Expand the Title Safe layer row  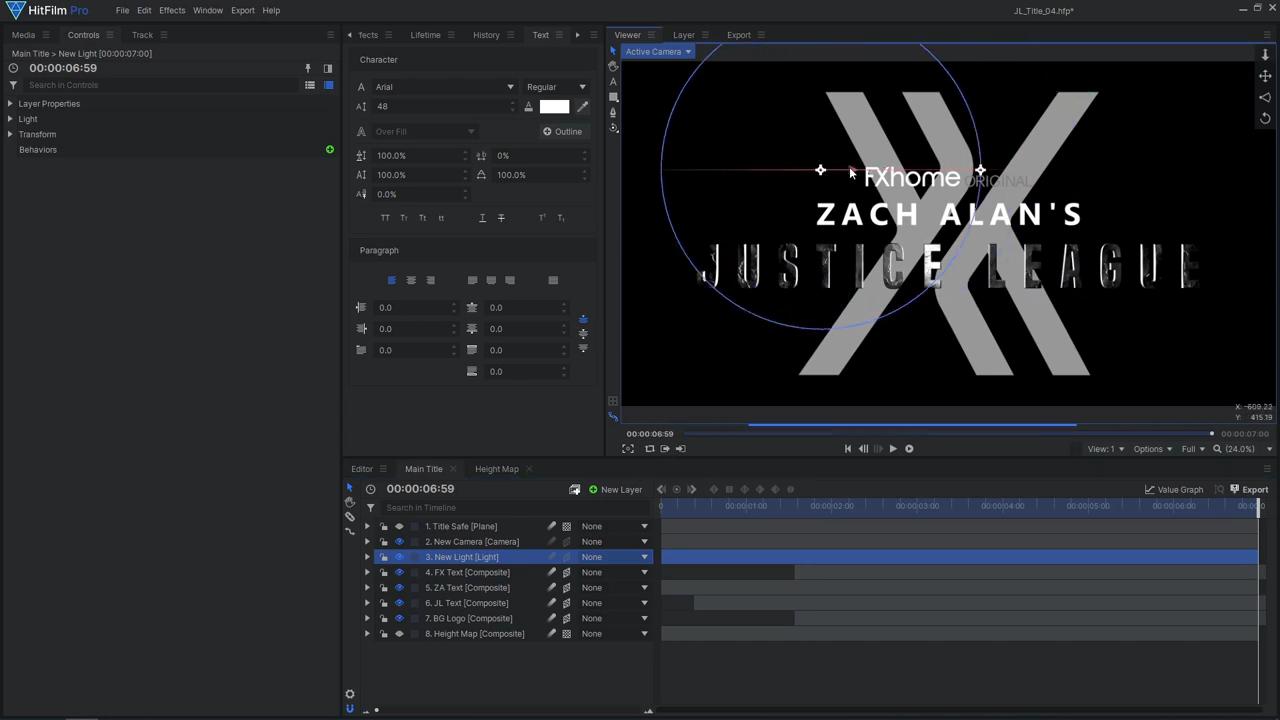pos(367,527)
